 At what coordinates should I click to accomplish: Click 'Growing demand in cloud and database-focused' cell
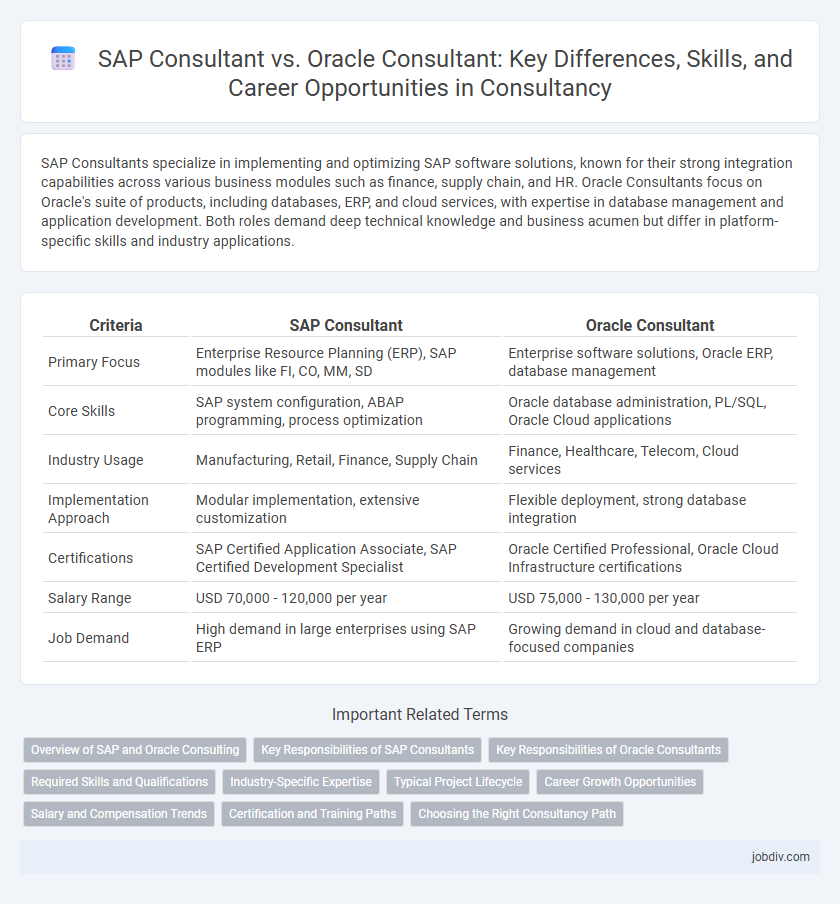pyautogui.click(x=650, y=638)
